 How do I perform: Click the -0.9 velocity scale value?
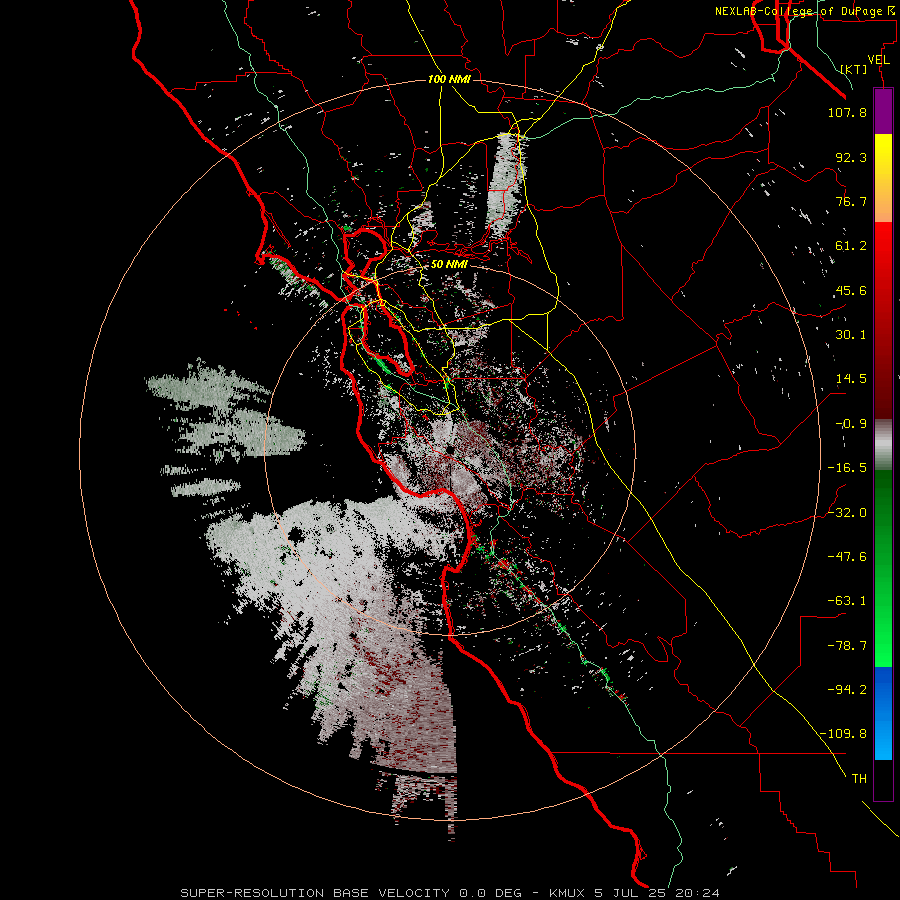click(851, 424)
